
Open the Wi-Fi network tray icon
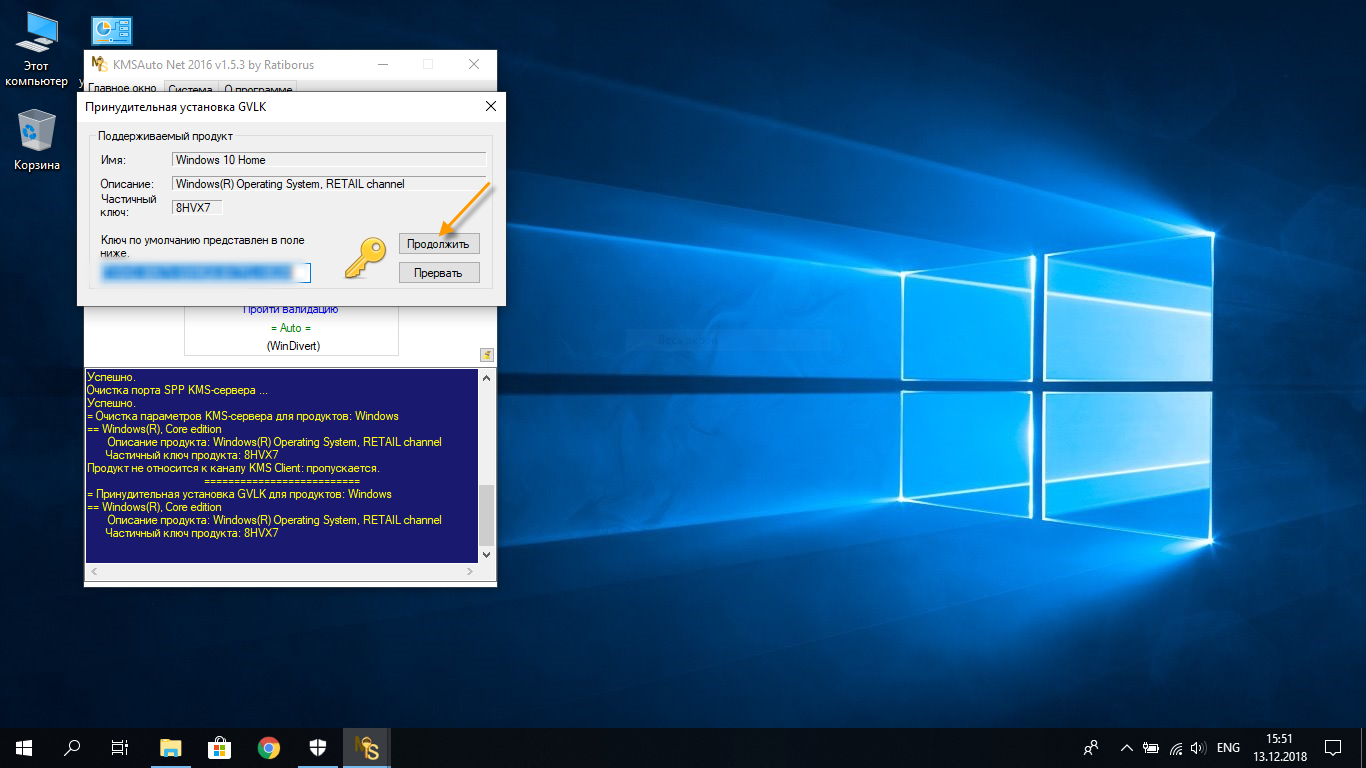click(1176, 747)
